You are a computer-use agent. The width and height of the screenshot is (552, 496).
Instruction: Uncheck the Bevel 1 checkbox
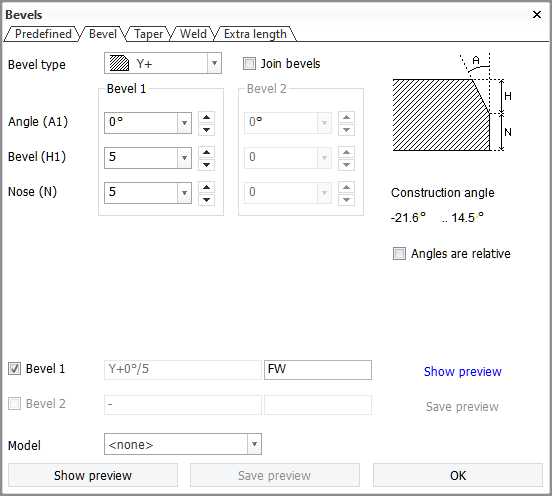(14, 369)
